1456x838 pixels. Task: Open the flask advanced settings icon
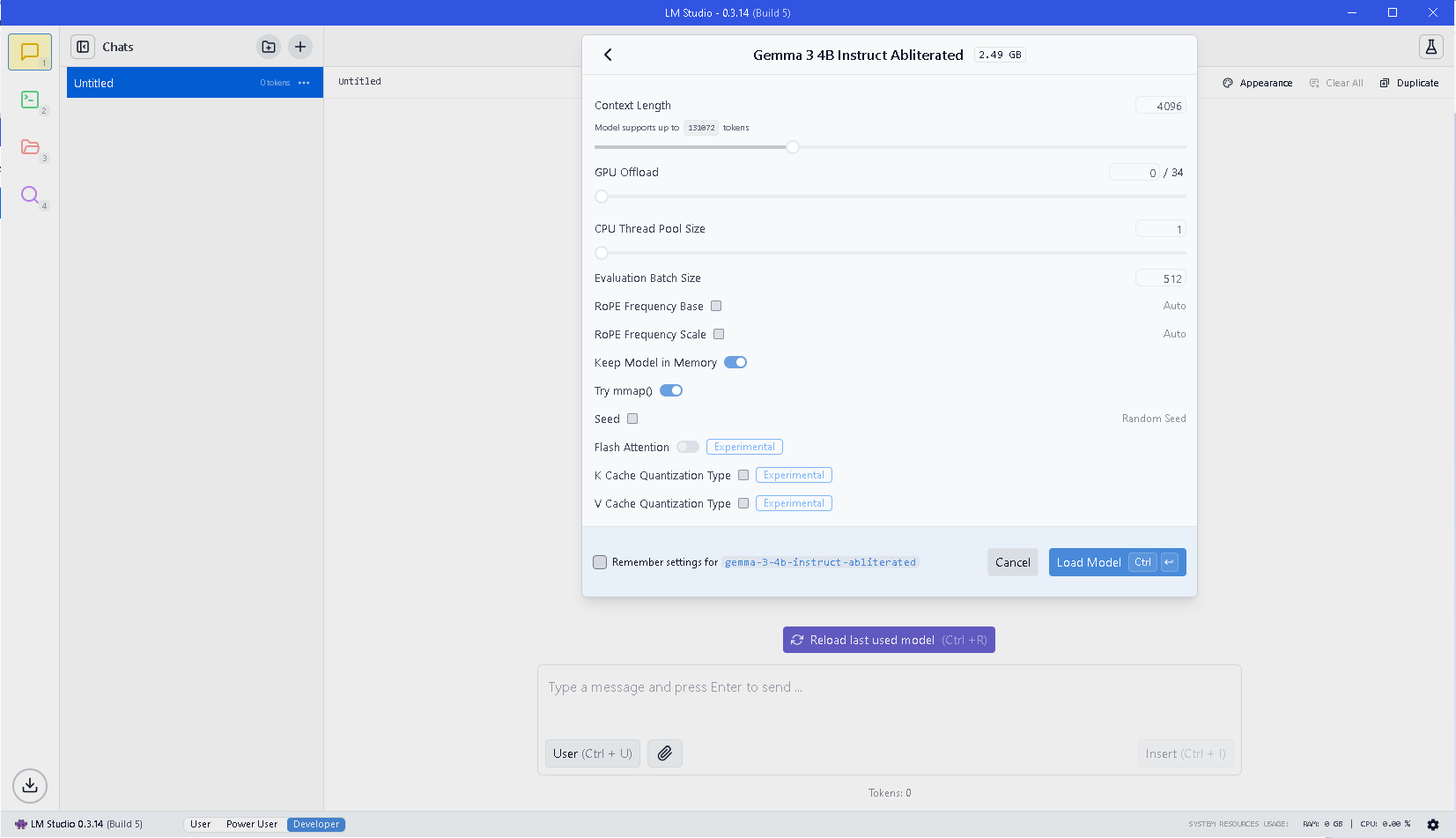[1430, 47]
